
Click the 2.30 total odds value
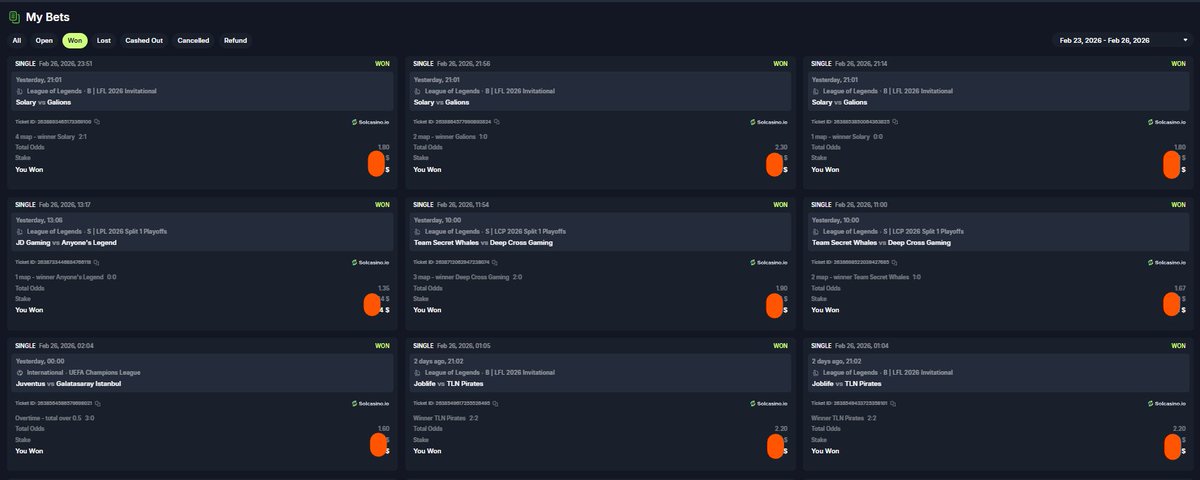click(781, 147)
